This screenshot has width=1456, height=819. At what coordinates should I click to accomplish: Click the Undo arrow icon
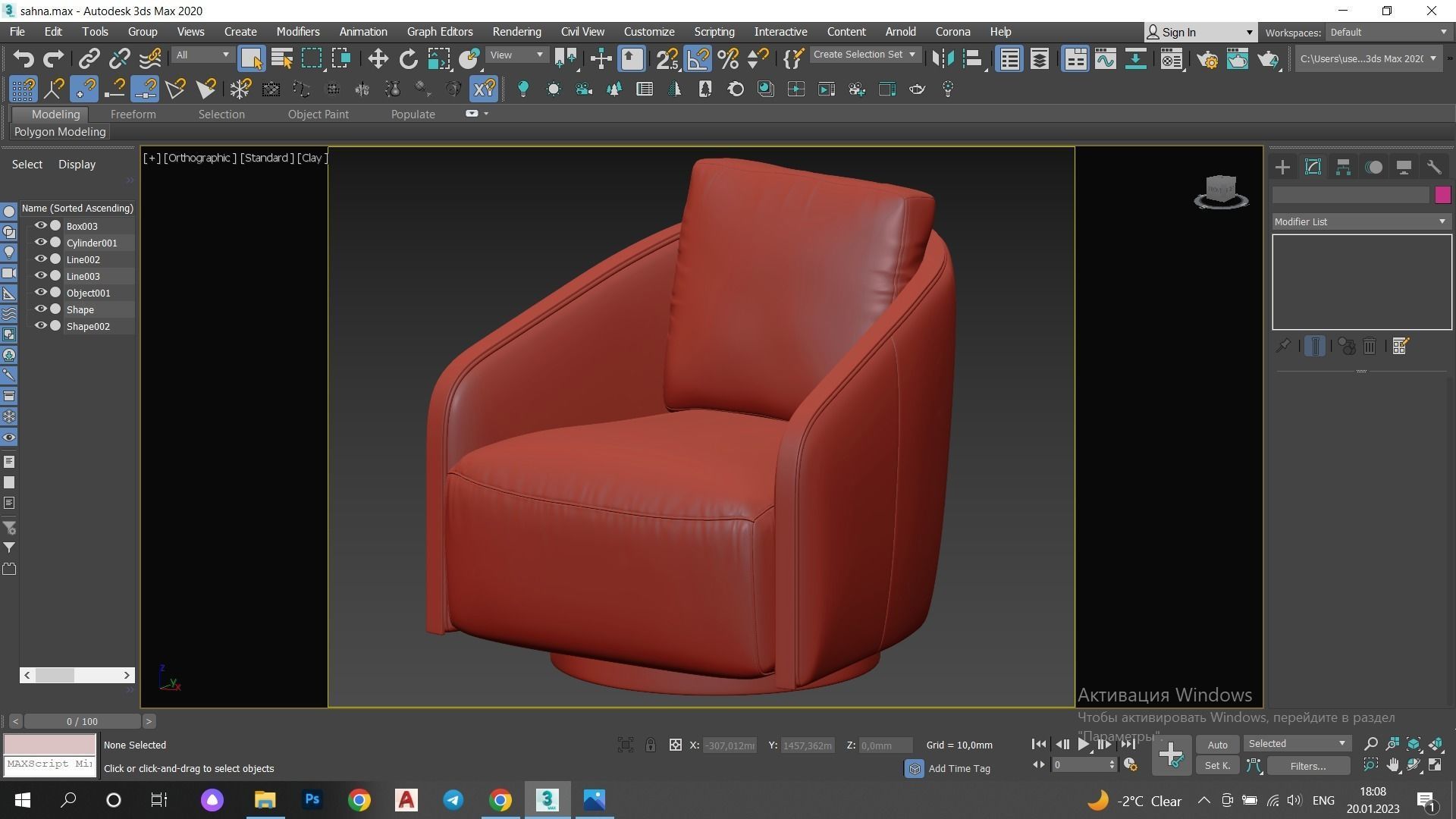(24, 59)
